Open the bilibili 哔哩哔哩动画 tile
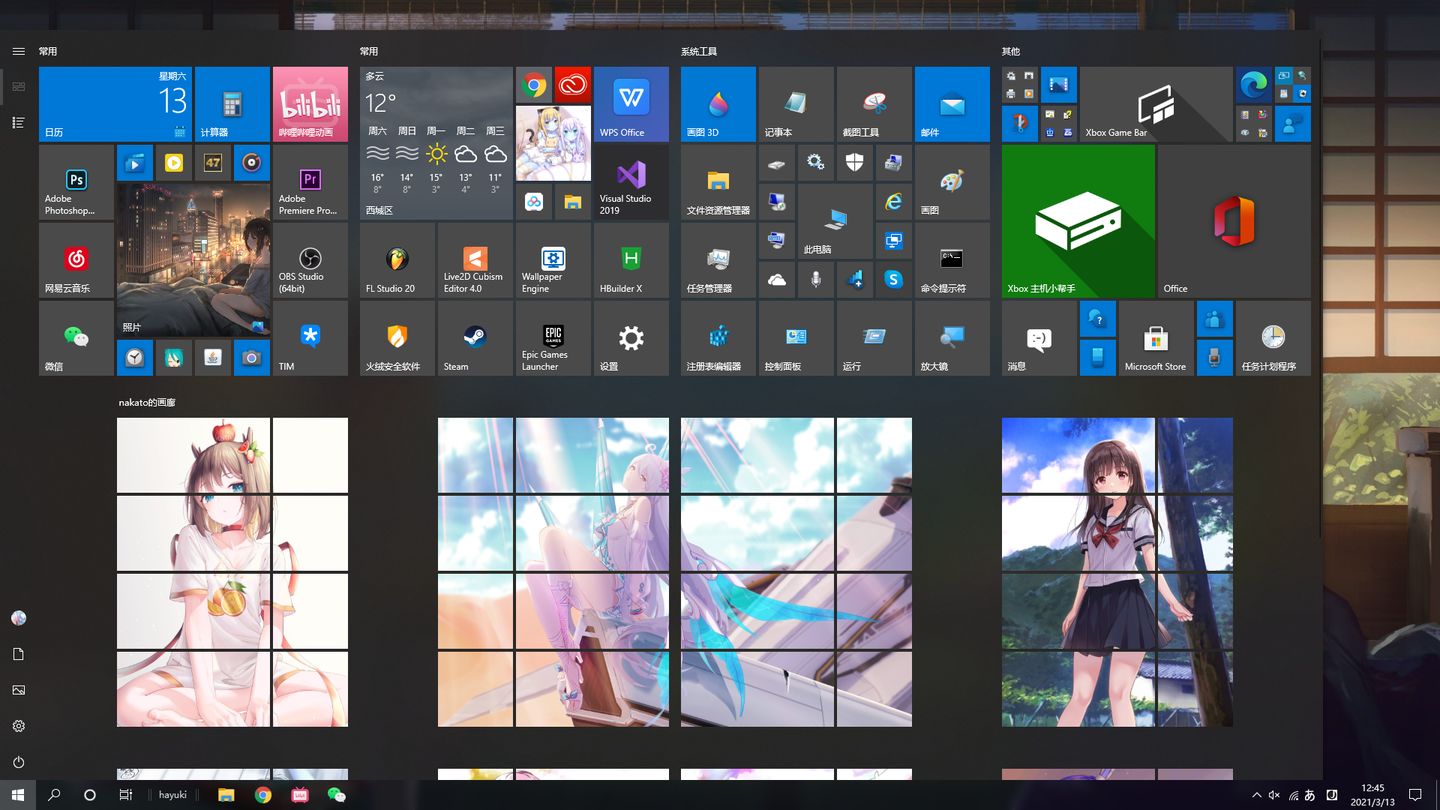 310,104
